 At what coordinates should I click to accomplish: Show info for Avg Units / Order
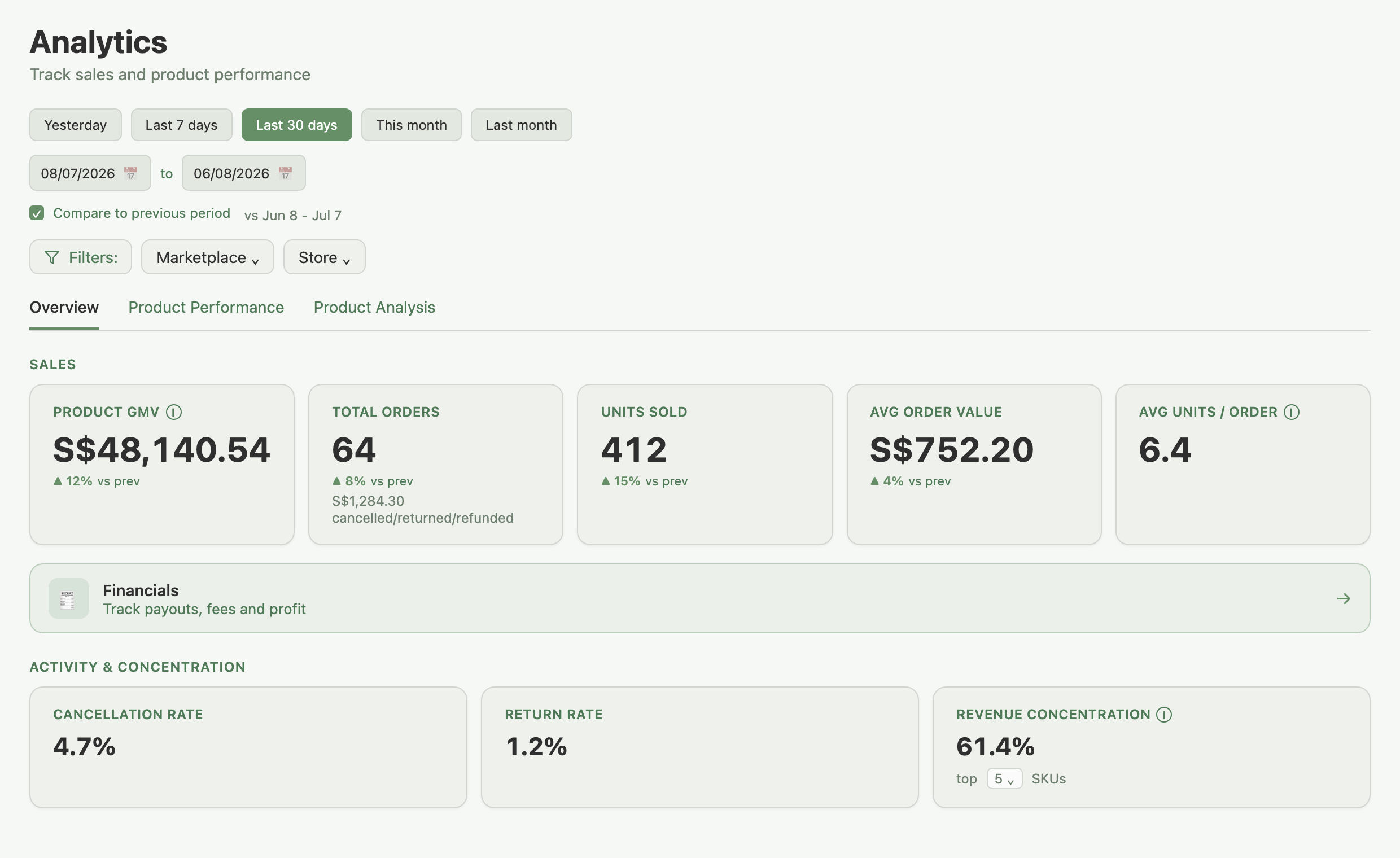1292,412
